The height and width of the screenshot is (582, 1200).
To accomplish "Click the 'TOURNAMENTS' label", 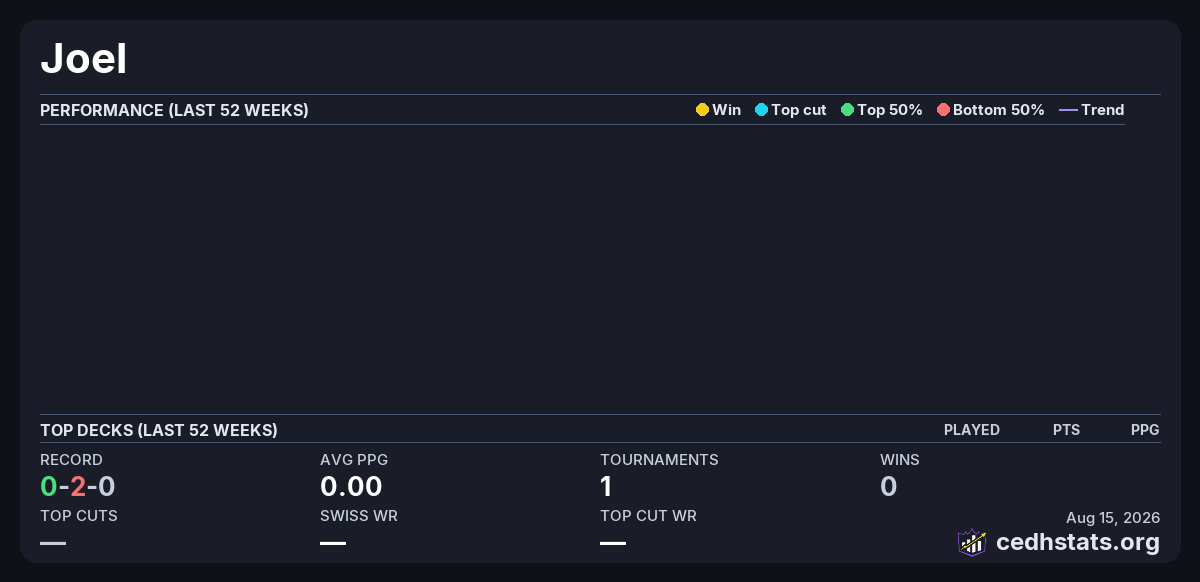I will [659, 460].
